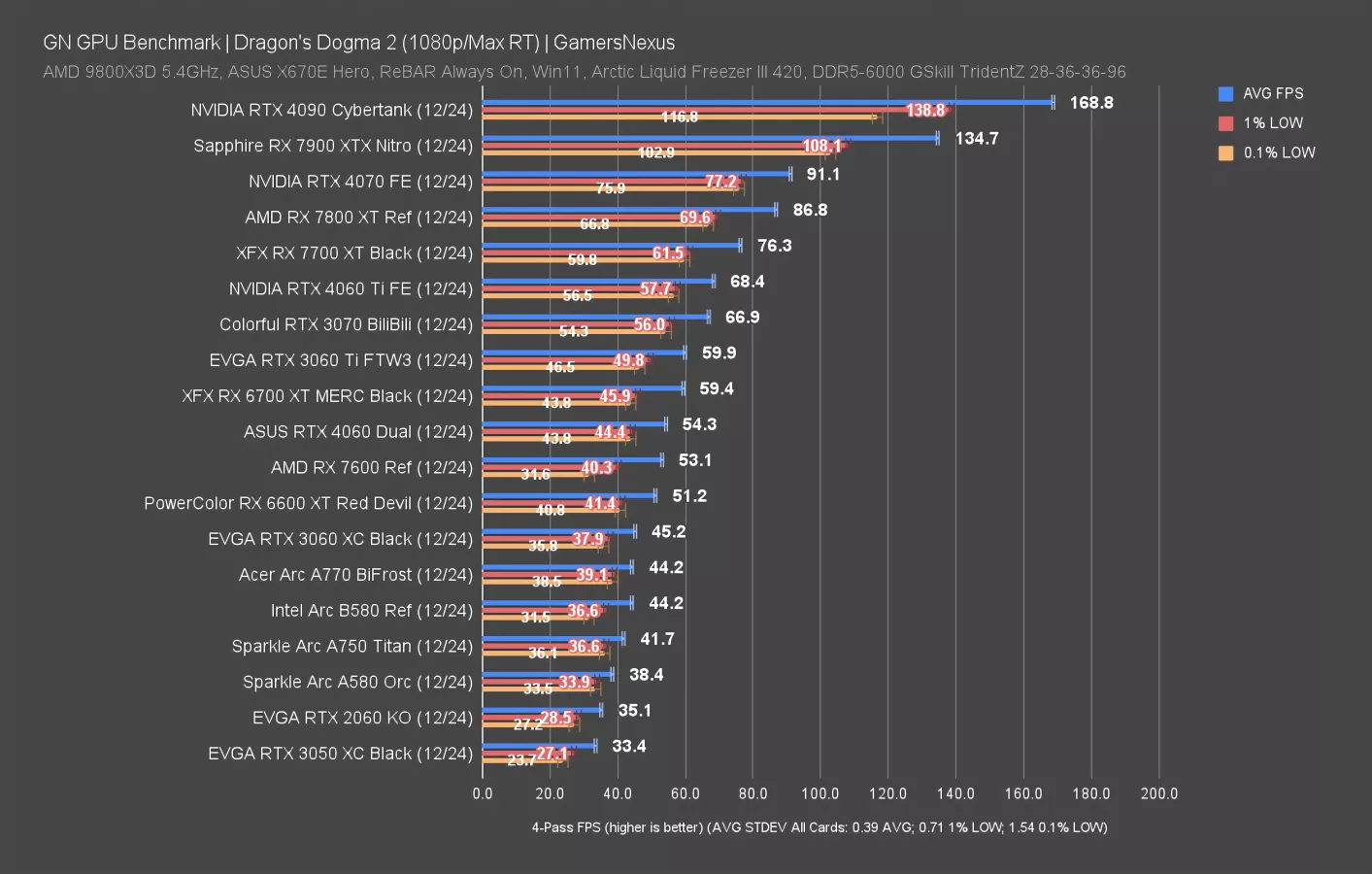Click the Sapphire RX 7900 XTX Nitro label
This screenshot has width=1372, height=874.
[332, 146]
